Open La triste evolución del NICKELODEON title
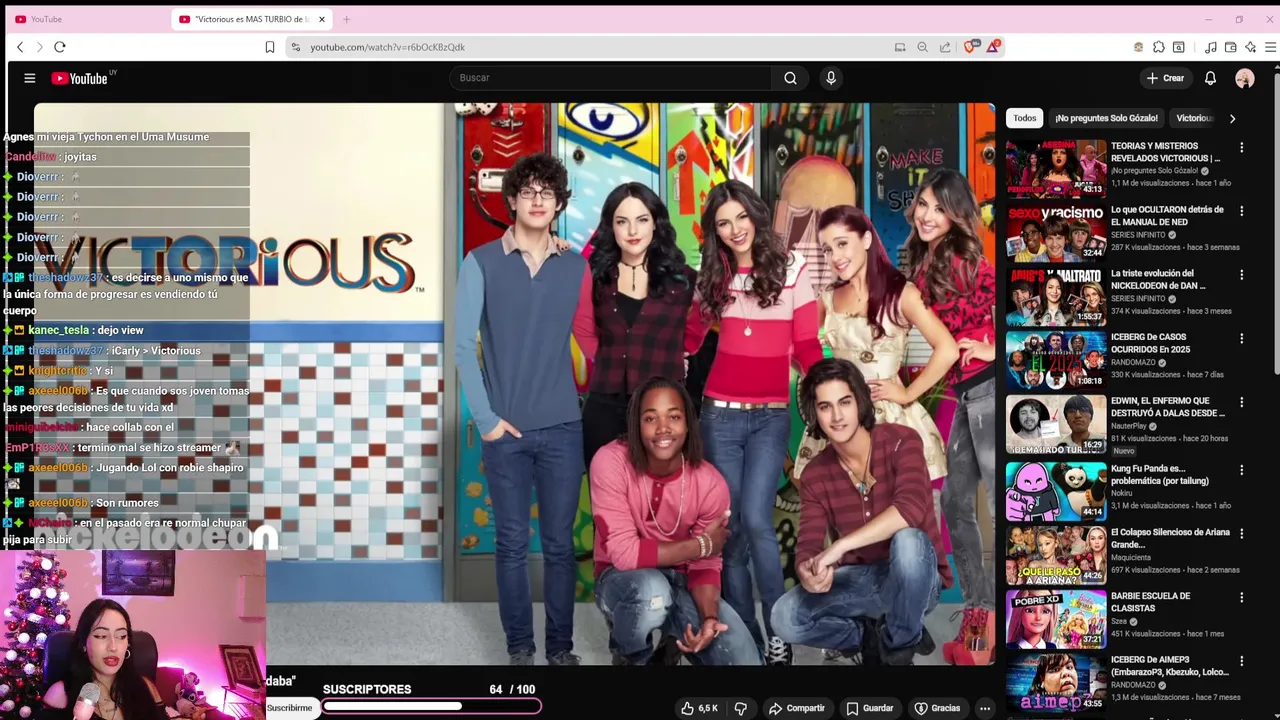 pyautogui.click(x=1158, y=279)
